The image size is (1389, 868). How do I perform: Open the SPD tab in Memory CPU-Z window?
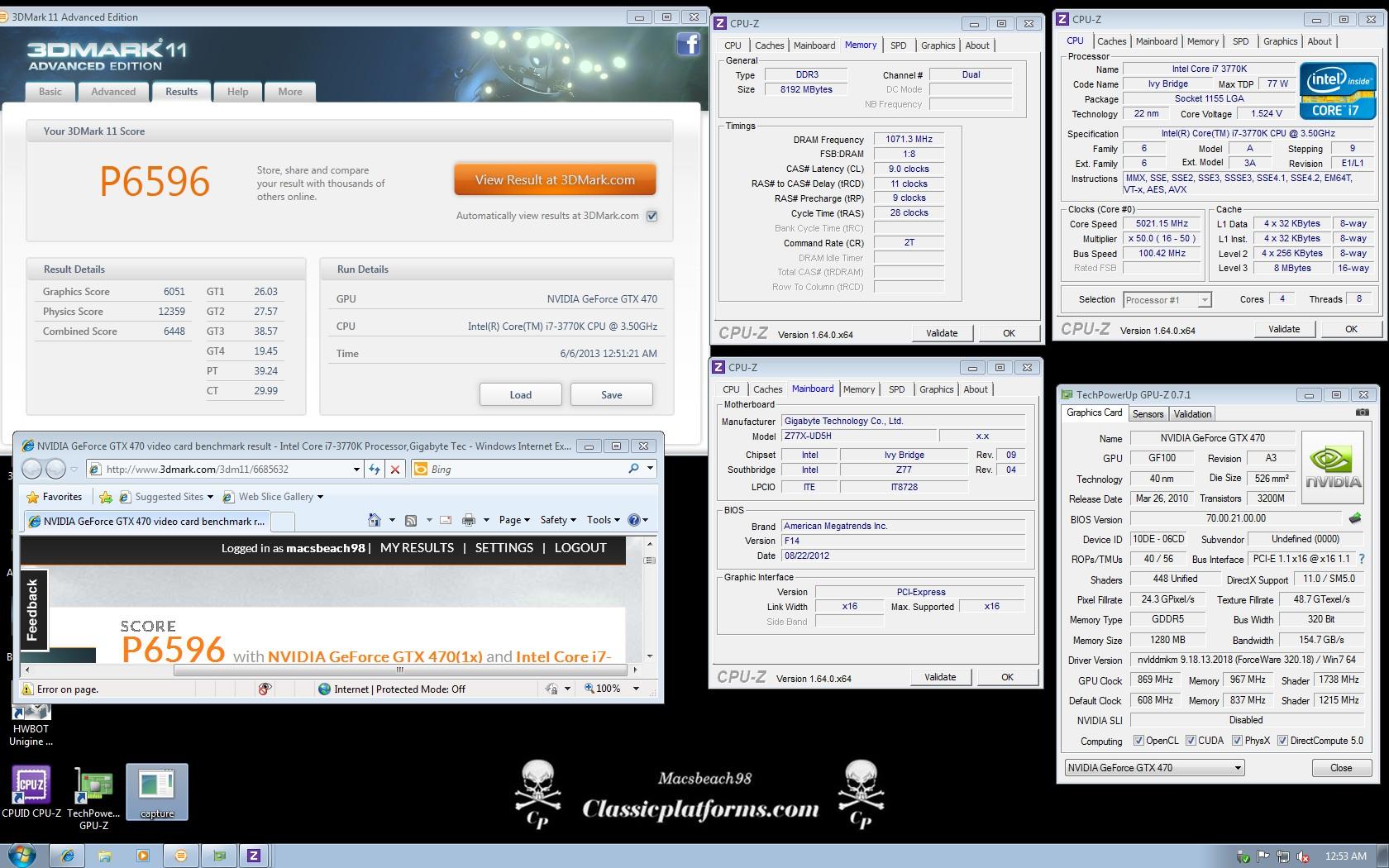899,45
